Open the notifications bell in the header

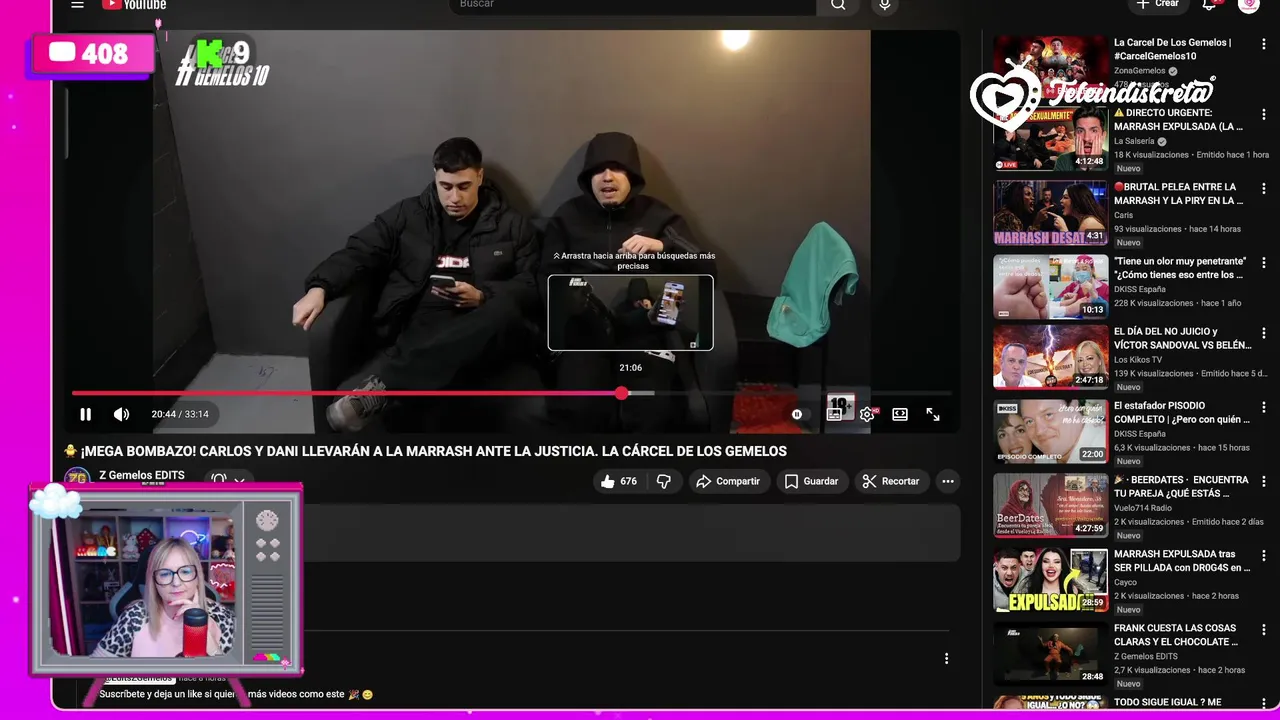click(1209, 4)
